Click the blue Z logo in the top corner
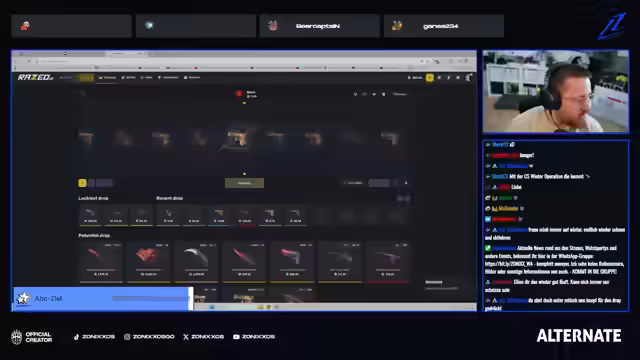The height and width of the screenshot is (360, 640). [612, 26]
